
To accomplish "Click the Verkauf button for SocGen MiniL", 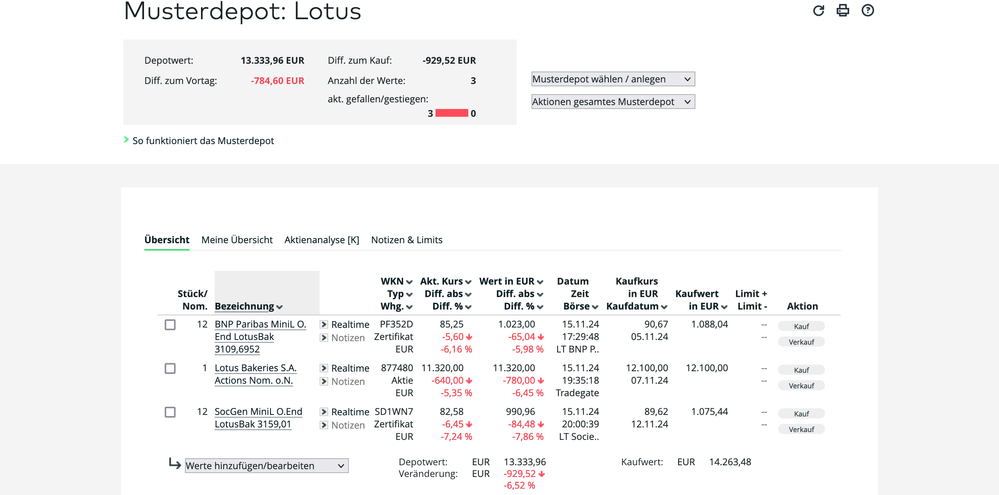I will coord(801,429).
